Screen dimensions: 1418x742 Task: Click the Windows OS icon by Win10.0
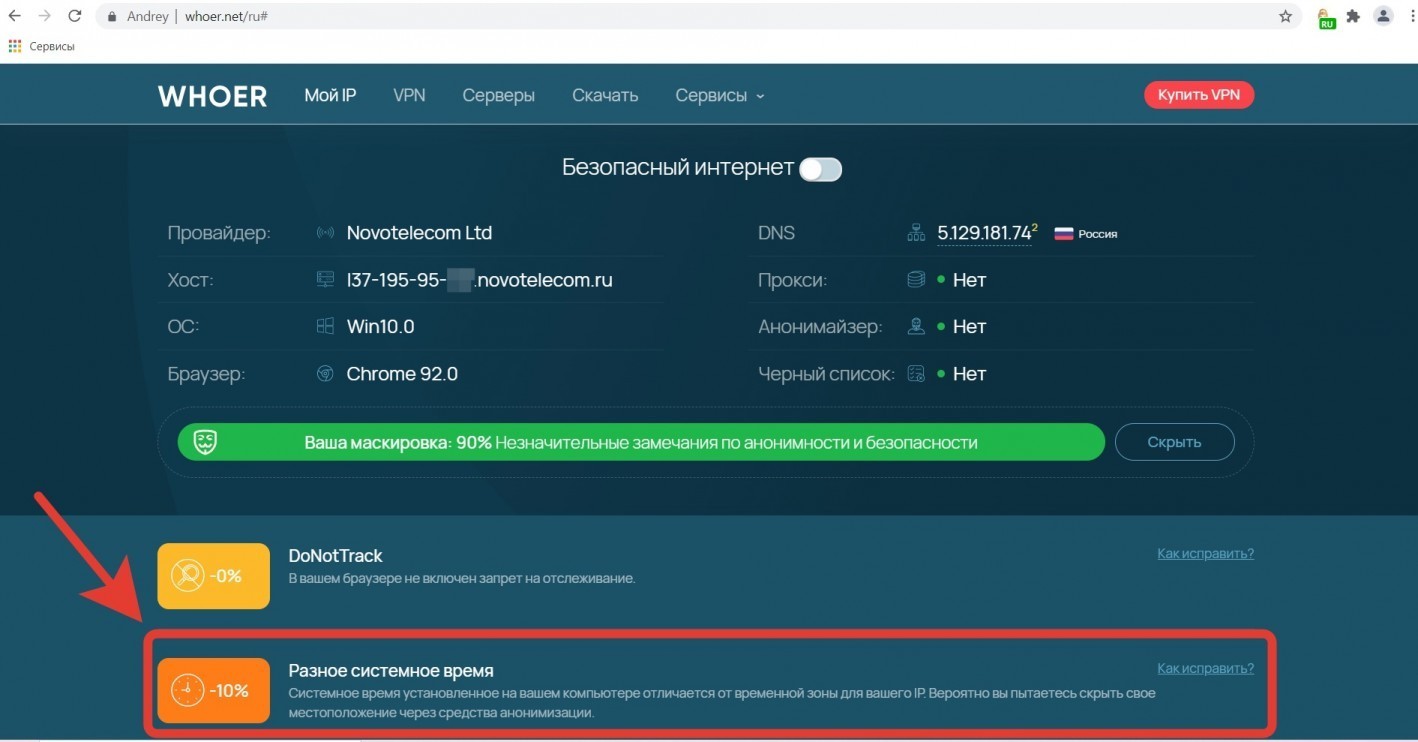[x=325, y=326]
